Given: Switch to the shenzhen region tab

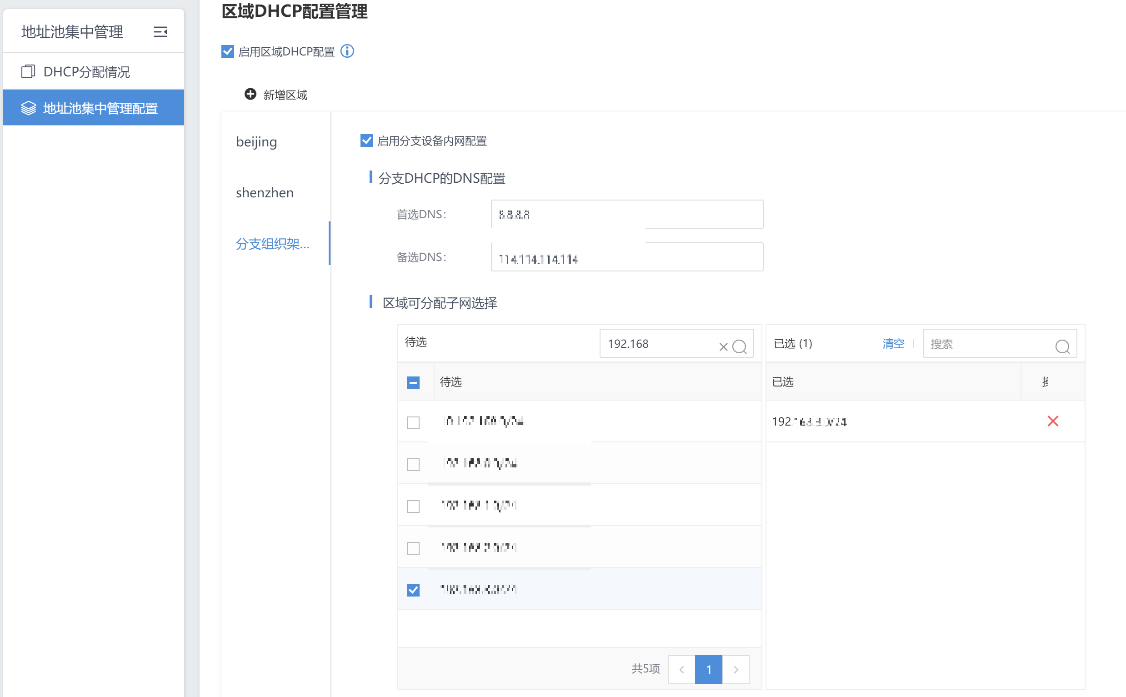Looking at the screenshot, I should (x=265, y=192).
